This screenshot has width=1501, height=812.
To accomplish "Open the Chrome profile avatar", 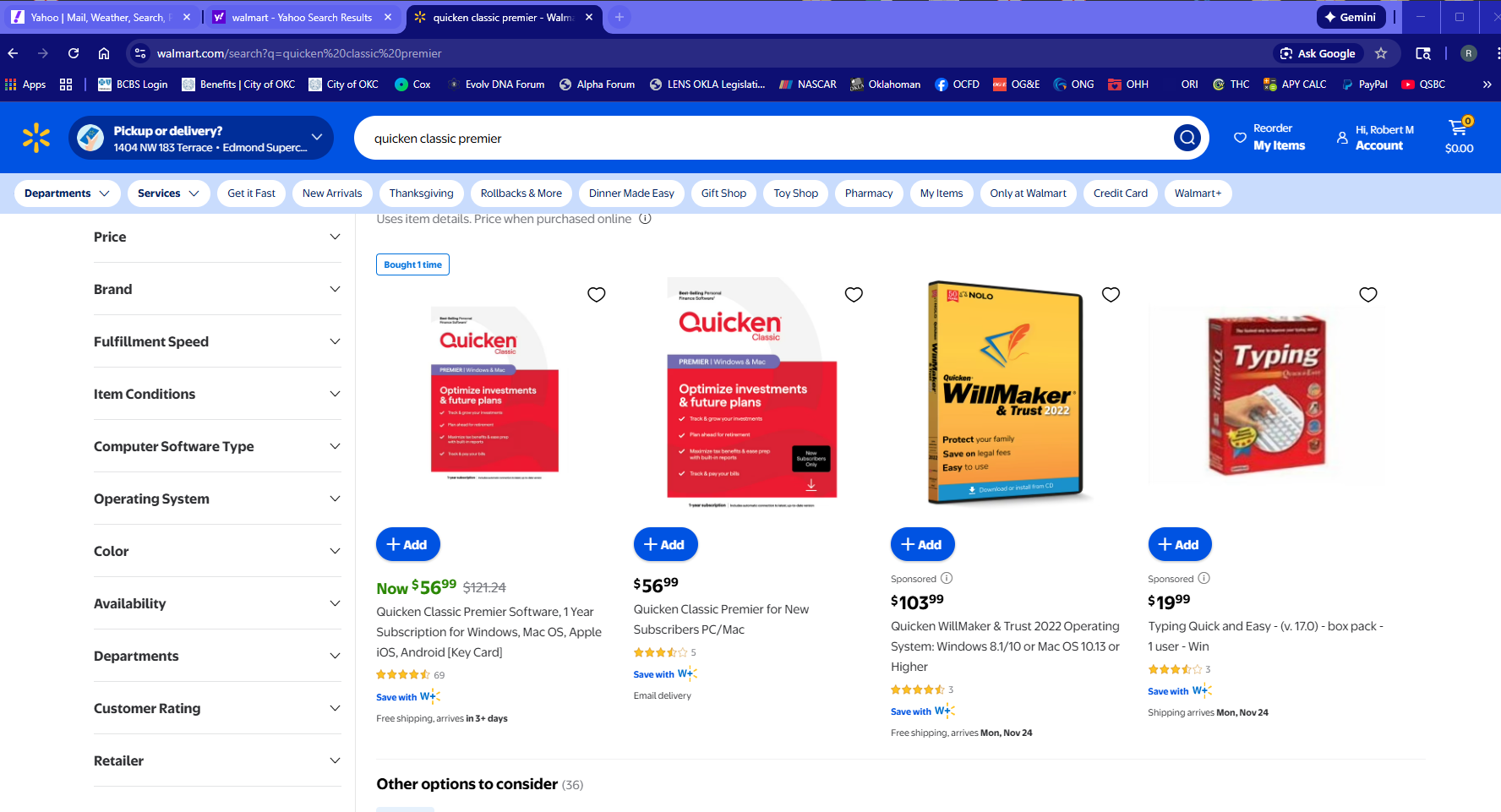I will (1469, 53).
